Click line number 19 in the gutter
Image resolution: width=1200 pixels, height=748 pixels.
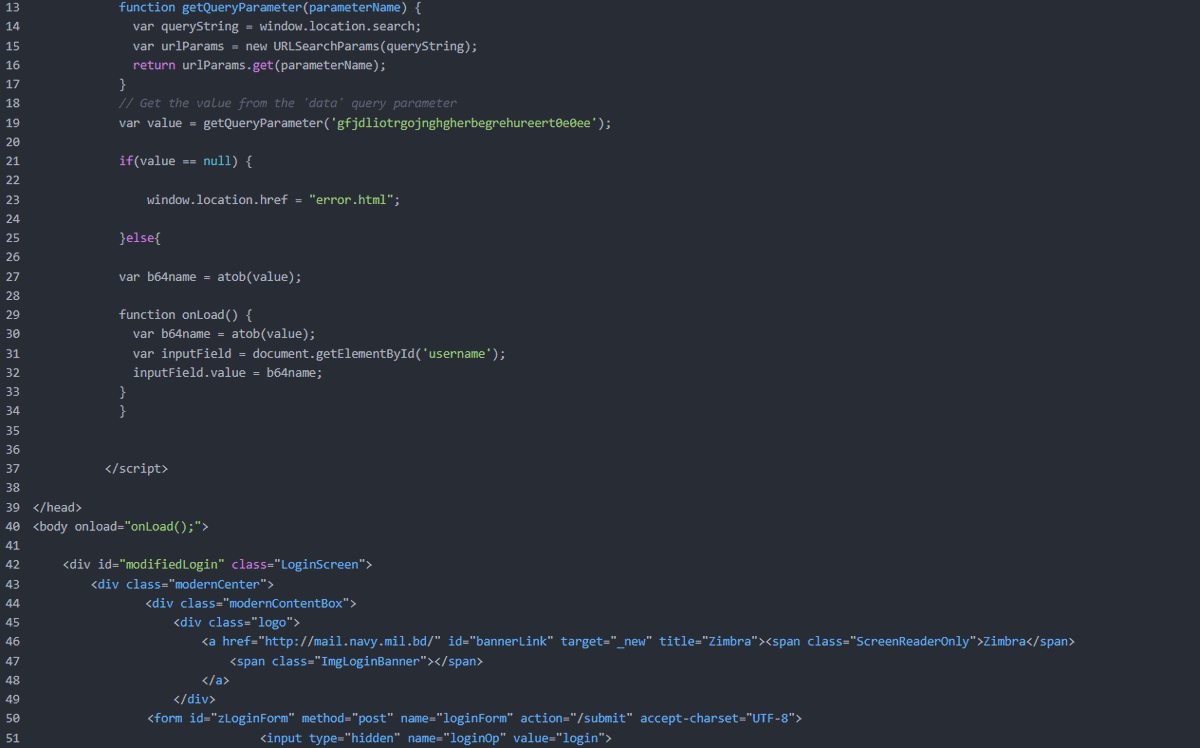pyautogui.click(x=12, y=123)
